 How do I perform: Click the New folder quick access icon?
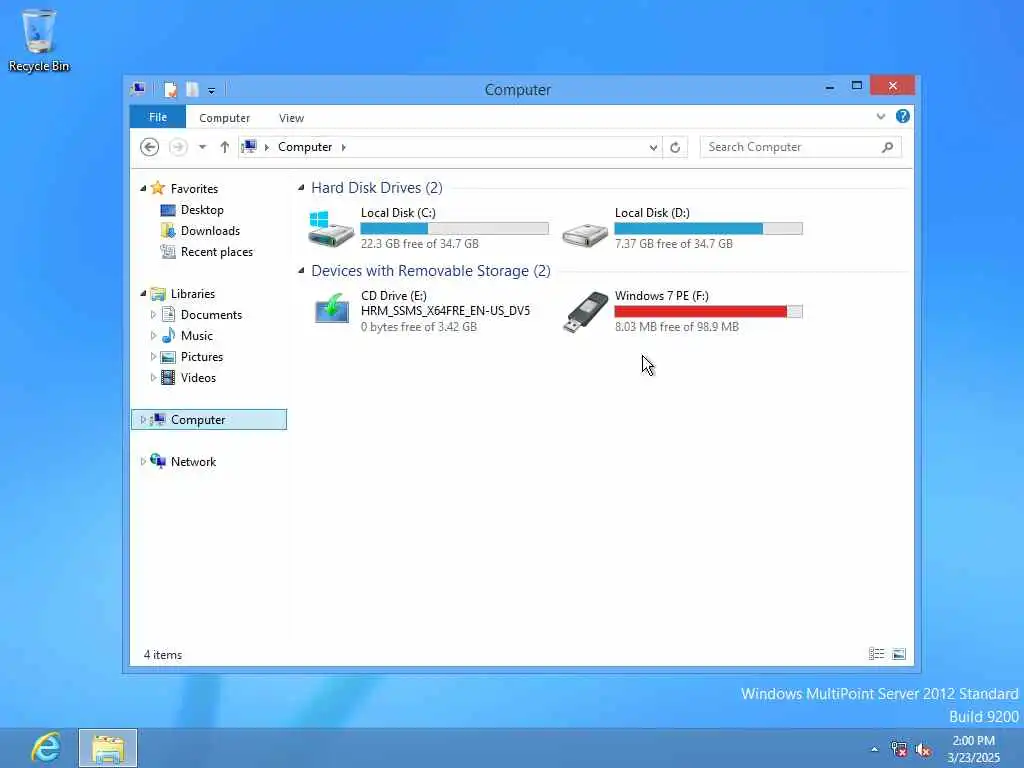(192, 89)
